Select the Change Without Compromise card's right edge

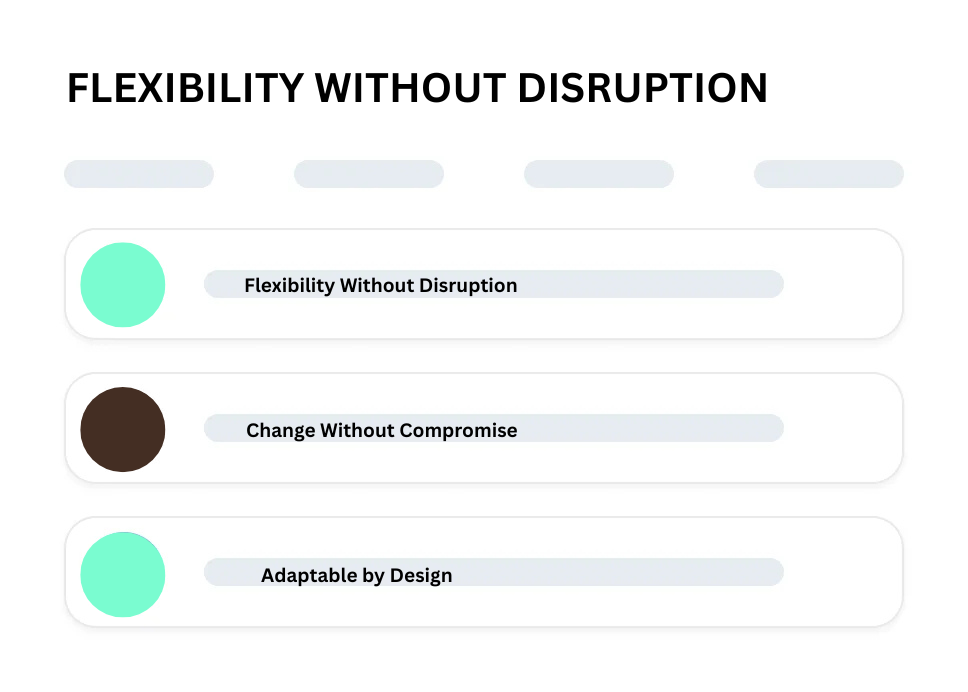point(850,429)
